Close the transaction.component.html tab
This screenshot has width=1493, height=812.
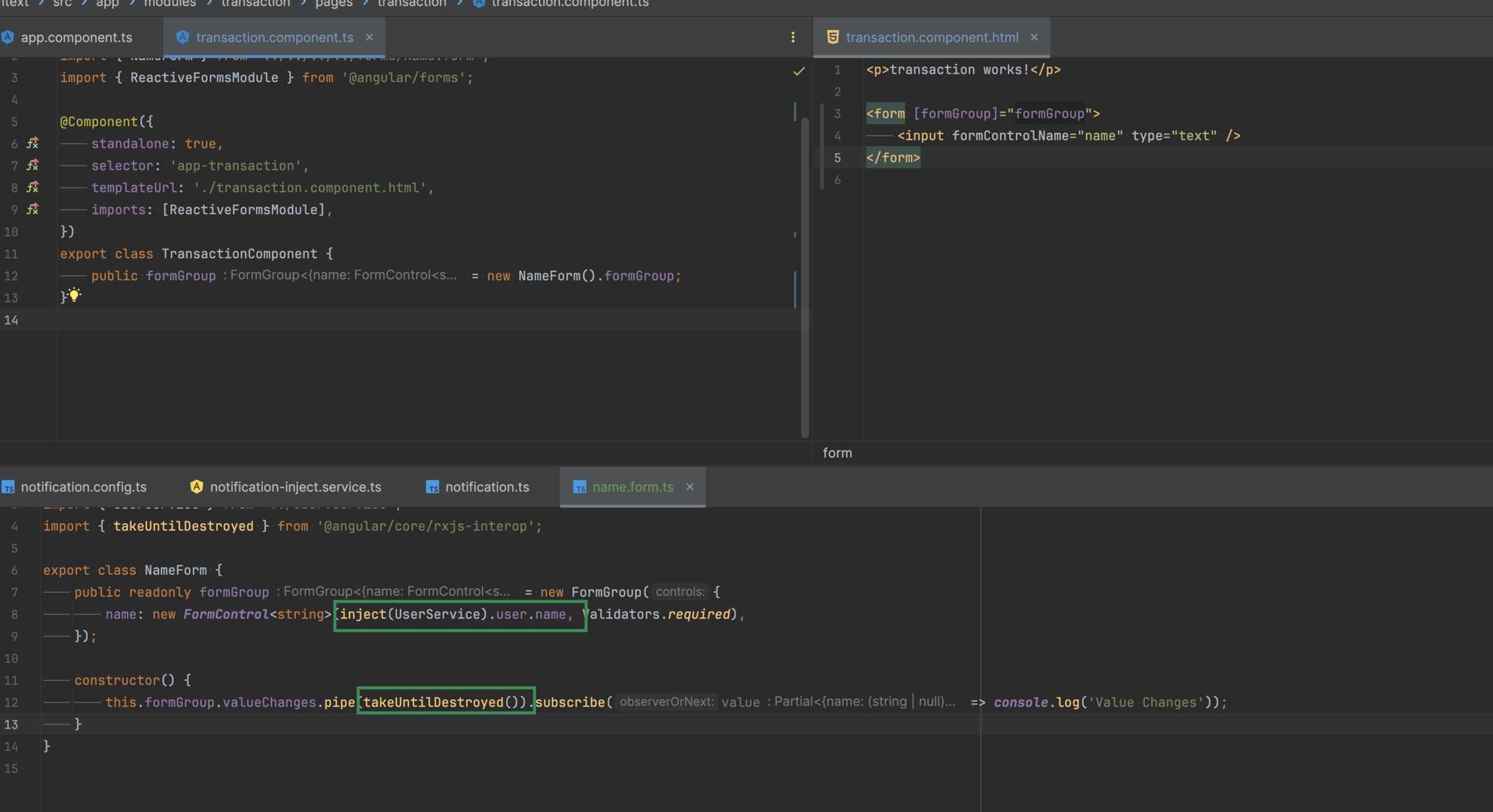point(1034,37)
